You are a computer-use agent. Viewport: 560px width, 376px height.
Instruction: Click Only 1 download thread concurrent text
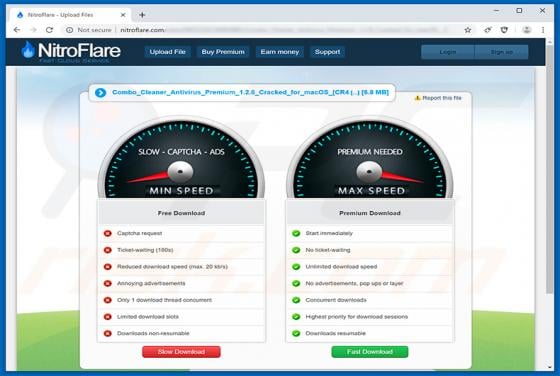[164, 300]
